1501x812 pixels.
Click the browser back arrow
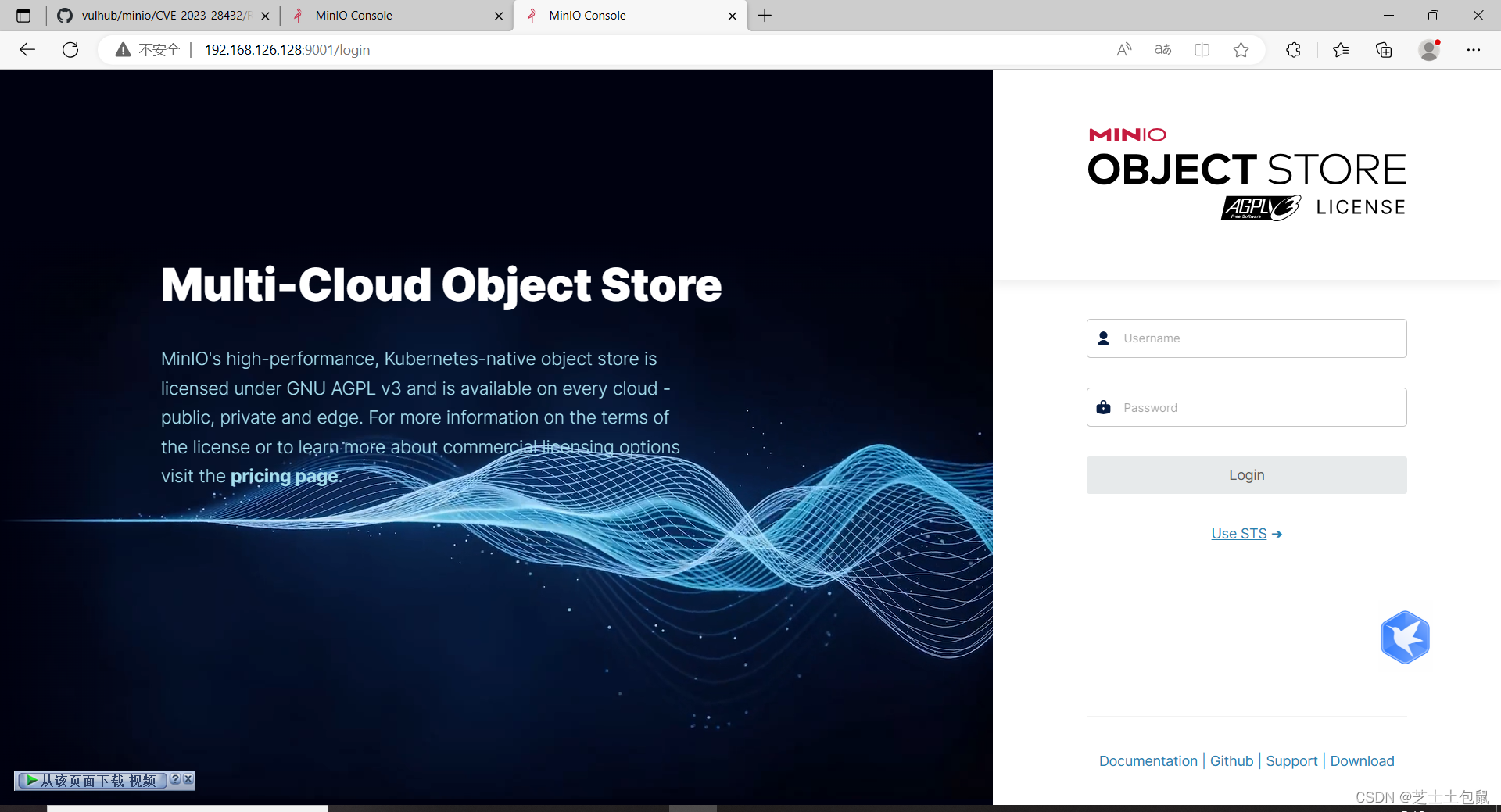click(x=27, y=50)
